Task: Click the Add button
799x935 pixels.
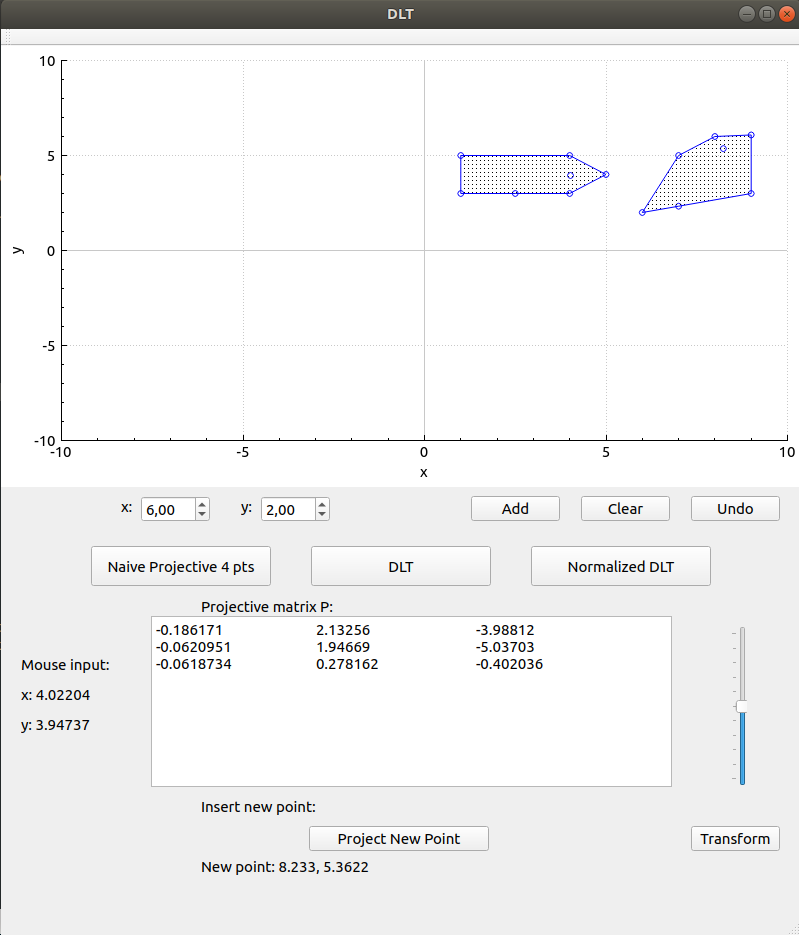Action: 515,509
